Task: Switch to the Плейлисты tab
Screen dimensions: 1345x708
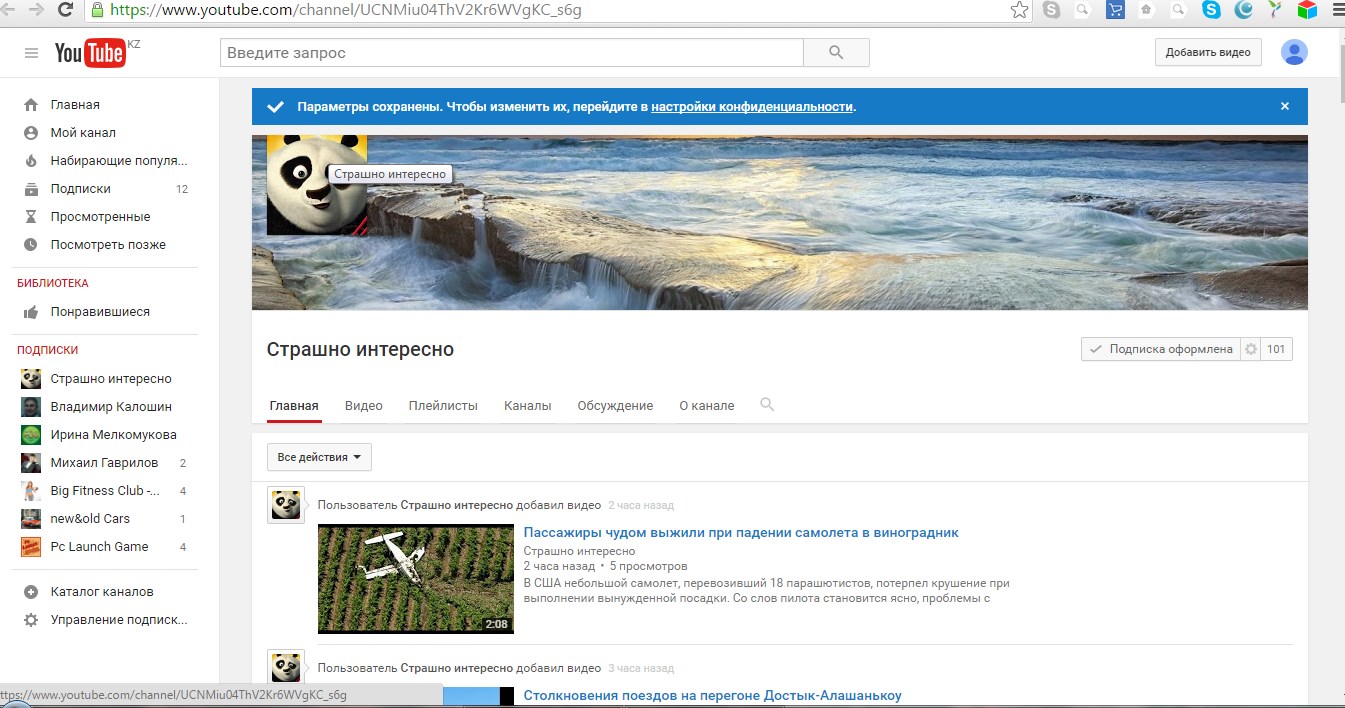Action: (443, 406)
